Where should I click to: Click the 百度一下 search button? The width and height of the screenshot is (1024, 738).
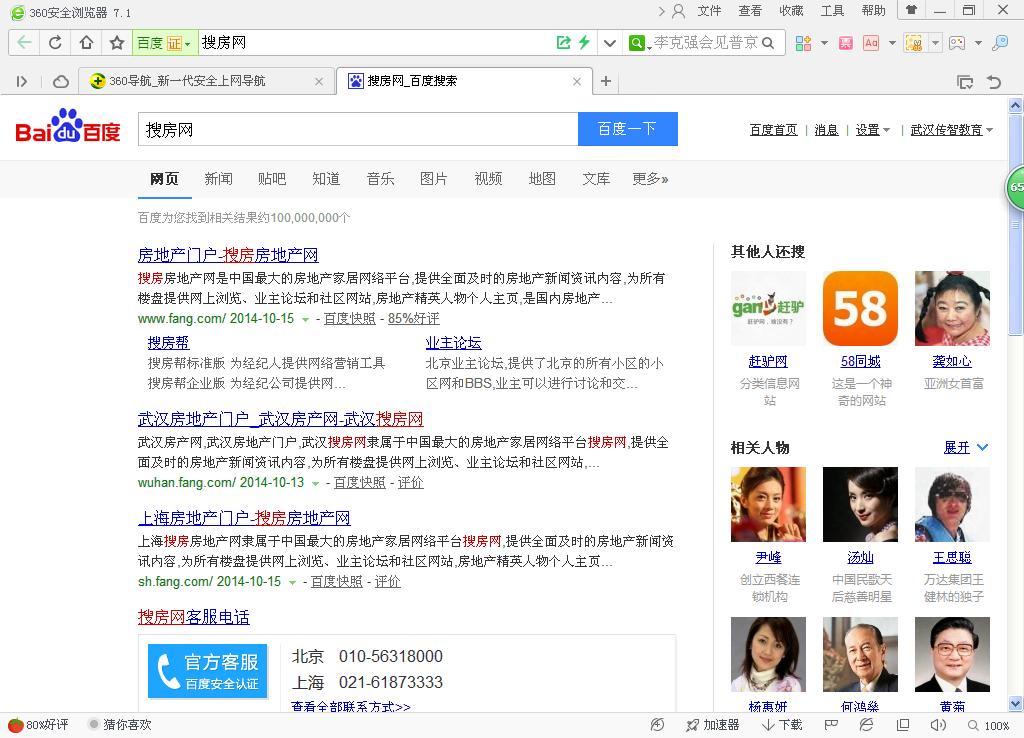(627, 129)
